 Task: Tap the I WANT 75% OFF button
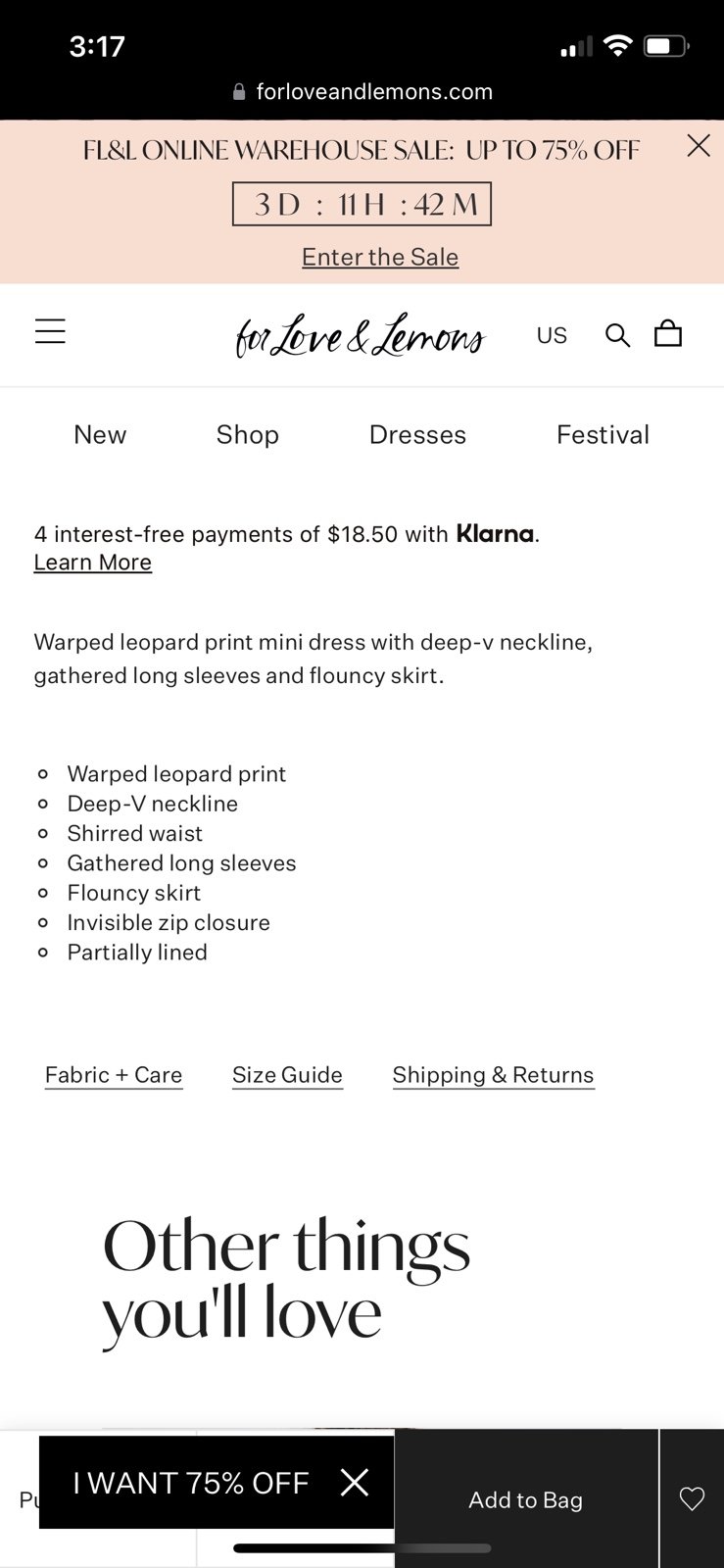point(191,1483)
